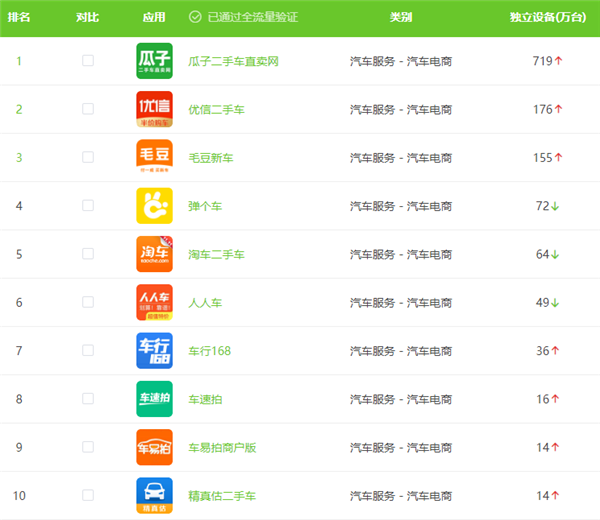This screenshot has height=520, width=600.
Task: Click the 排名 column header
Action: click(19, 17)
